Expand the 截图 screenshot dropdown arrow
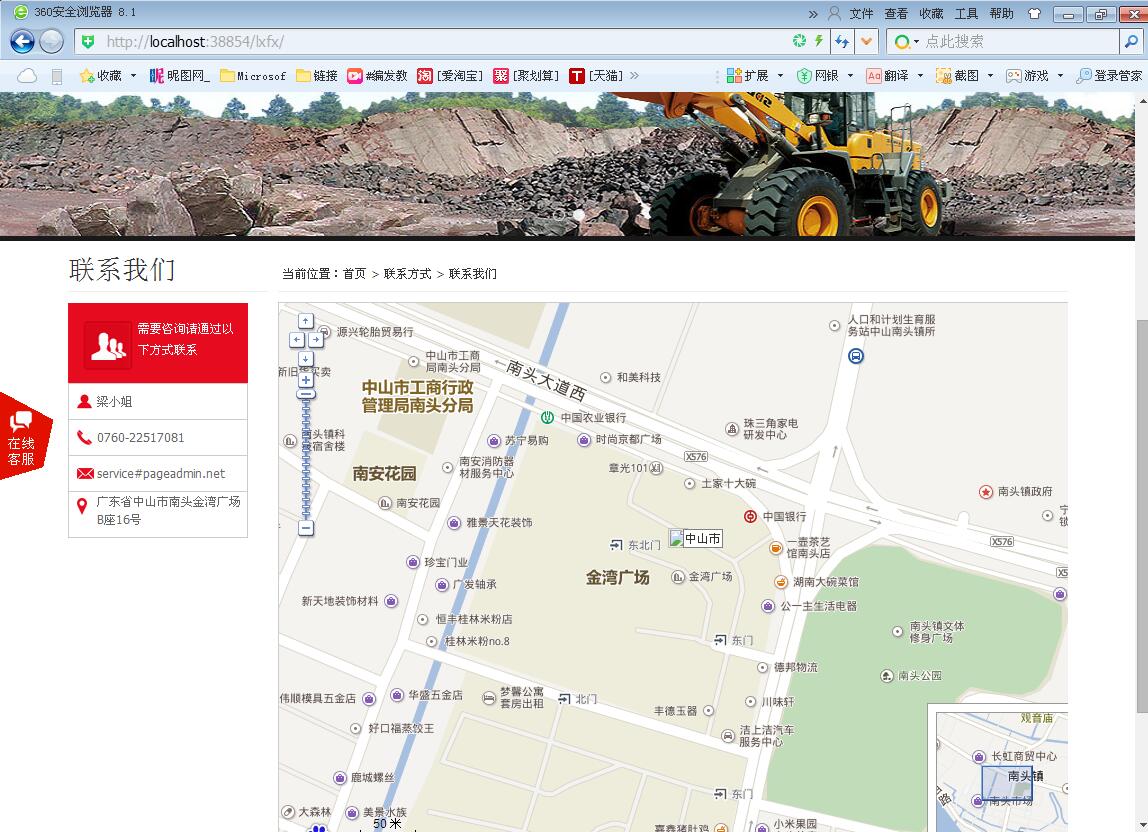Viewport: 1148px width, 832px height. (990, 76)
